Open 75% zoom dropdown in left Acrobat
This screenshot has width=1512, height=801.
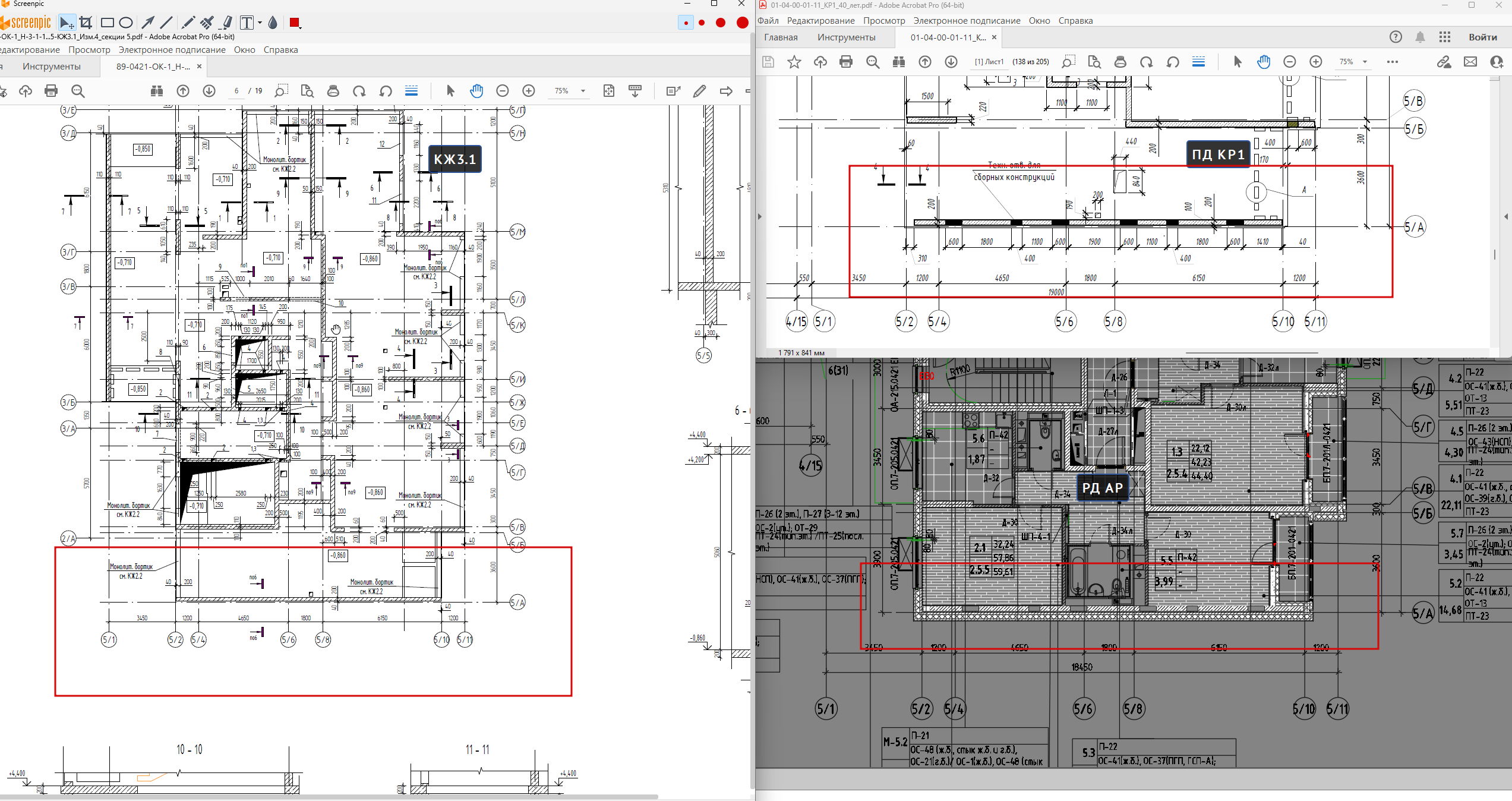[x=583, y=91]
